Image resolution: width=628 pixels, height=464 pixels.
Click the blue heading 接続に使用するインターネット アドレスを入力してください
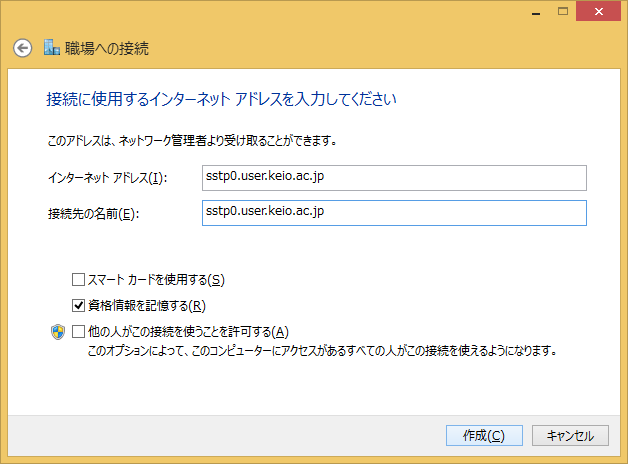pyautogui.click(x=222, y=99)
